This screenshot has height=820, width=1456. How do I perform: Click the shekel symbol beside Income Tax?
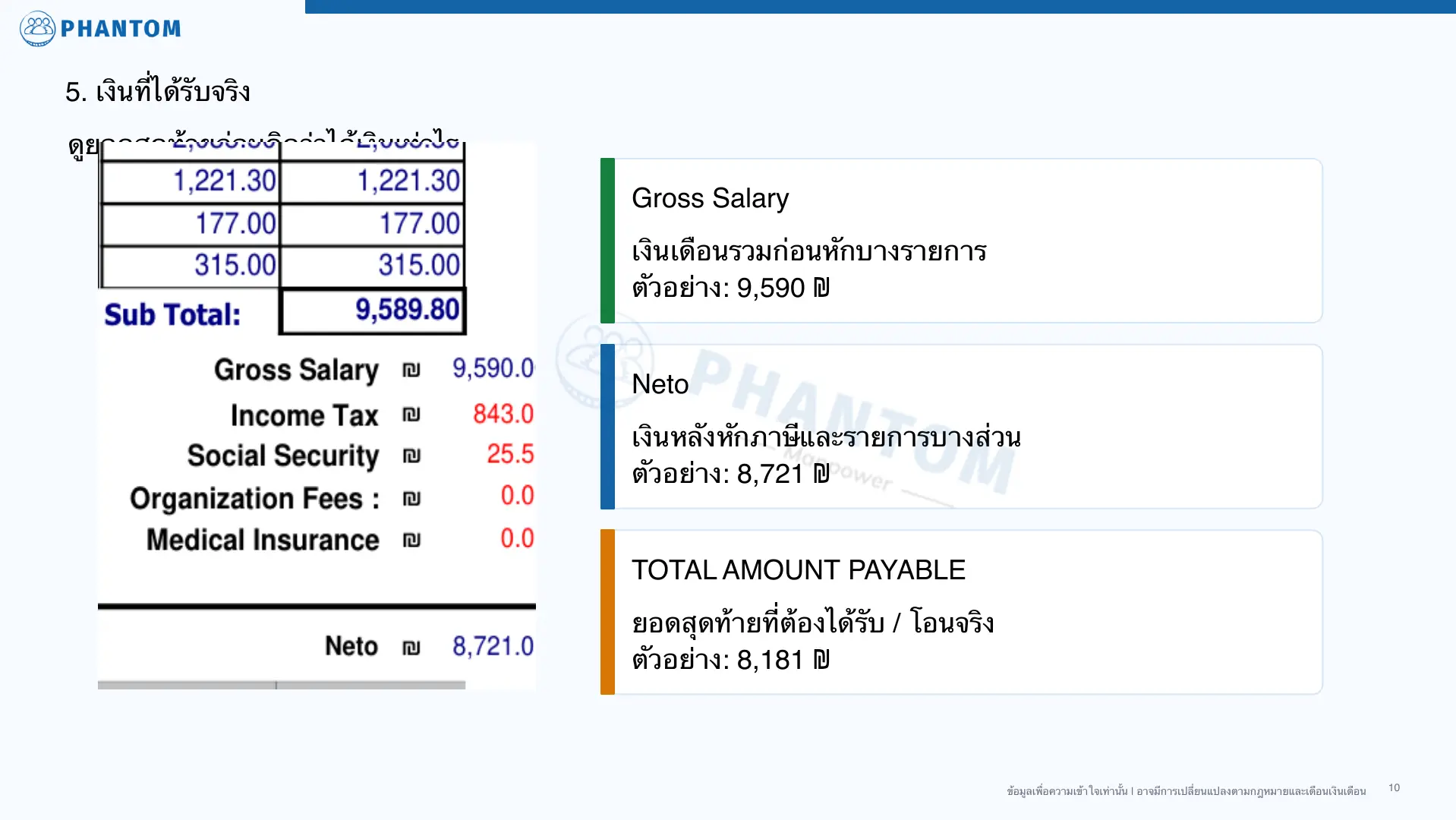click(411, 415)
